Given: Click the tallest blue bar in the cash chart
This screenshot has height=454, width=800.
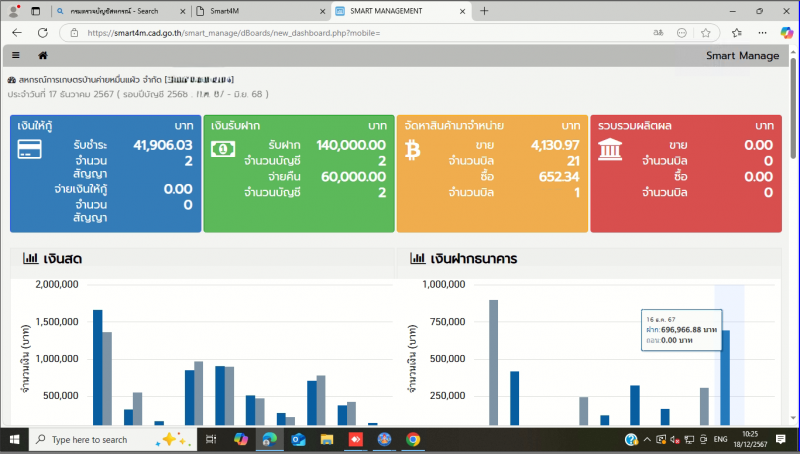Looking at the screenshot, I should 97,367.
